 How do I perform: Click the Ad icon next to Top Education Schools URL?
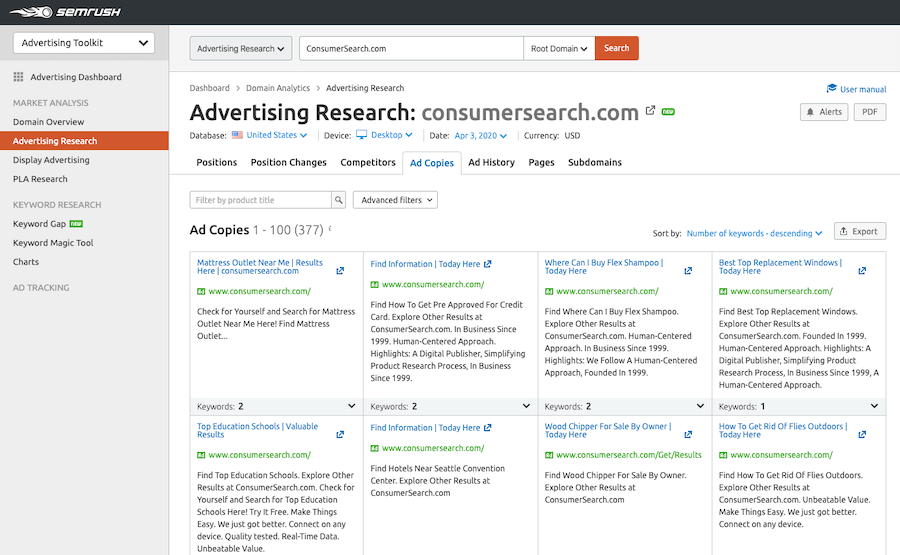tap(201, 455)
